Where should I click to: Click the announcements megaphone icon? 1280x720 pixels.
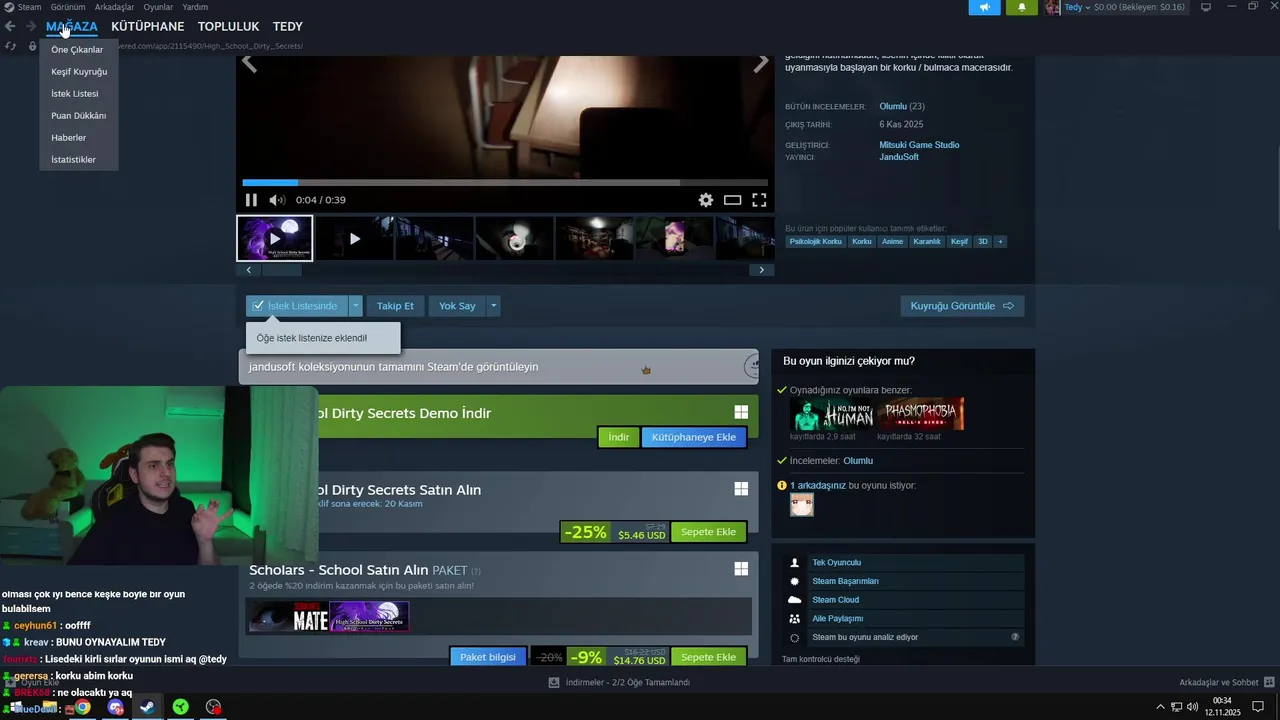984,7
